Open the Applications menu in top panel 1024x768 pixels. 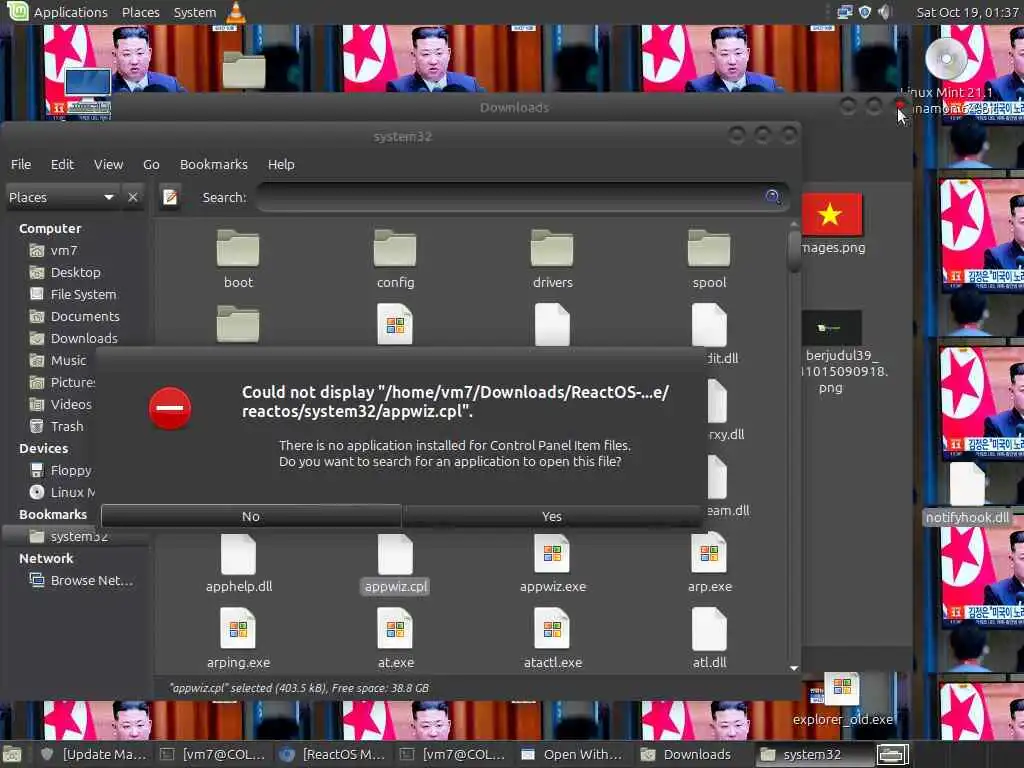tap(70, 12)
